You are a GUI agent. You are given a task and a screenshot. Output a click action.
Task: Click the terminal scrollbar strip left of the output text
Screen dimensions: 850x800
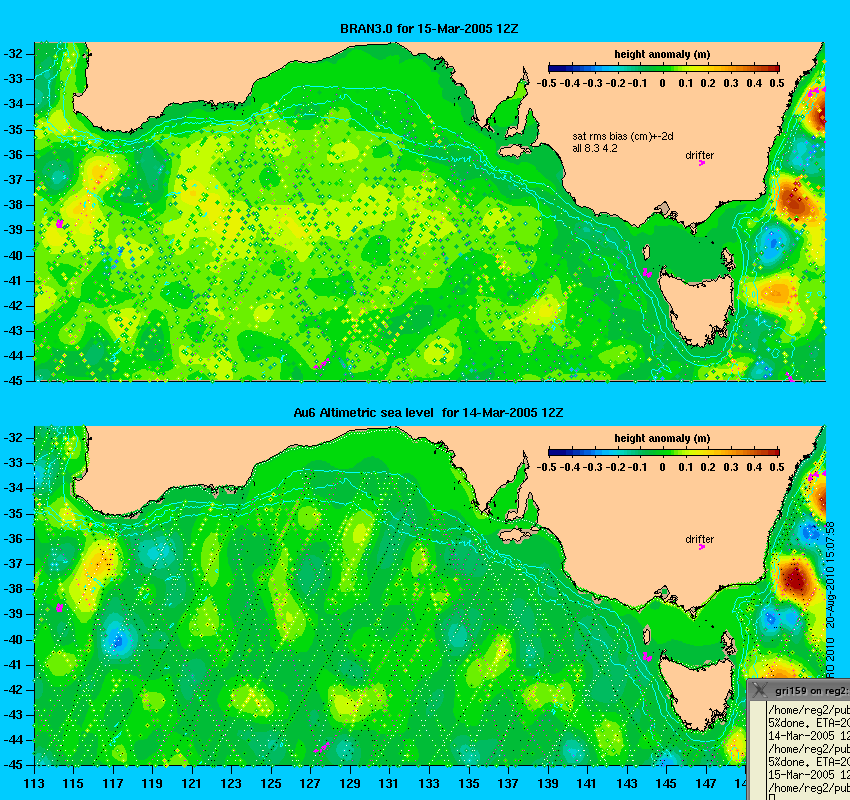point(757,751)
